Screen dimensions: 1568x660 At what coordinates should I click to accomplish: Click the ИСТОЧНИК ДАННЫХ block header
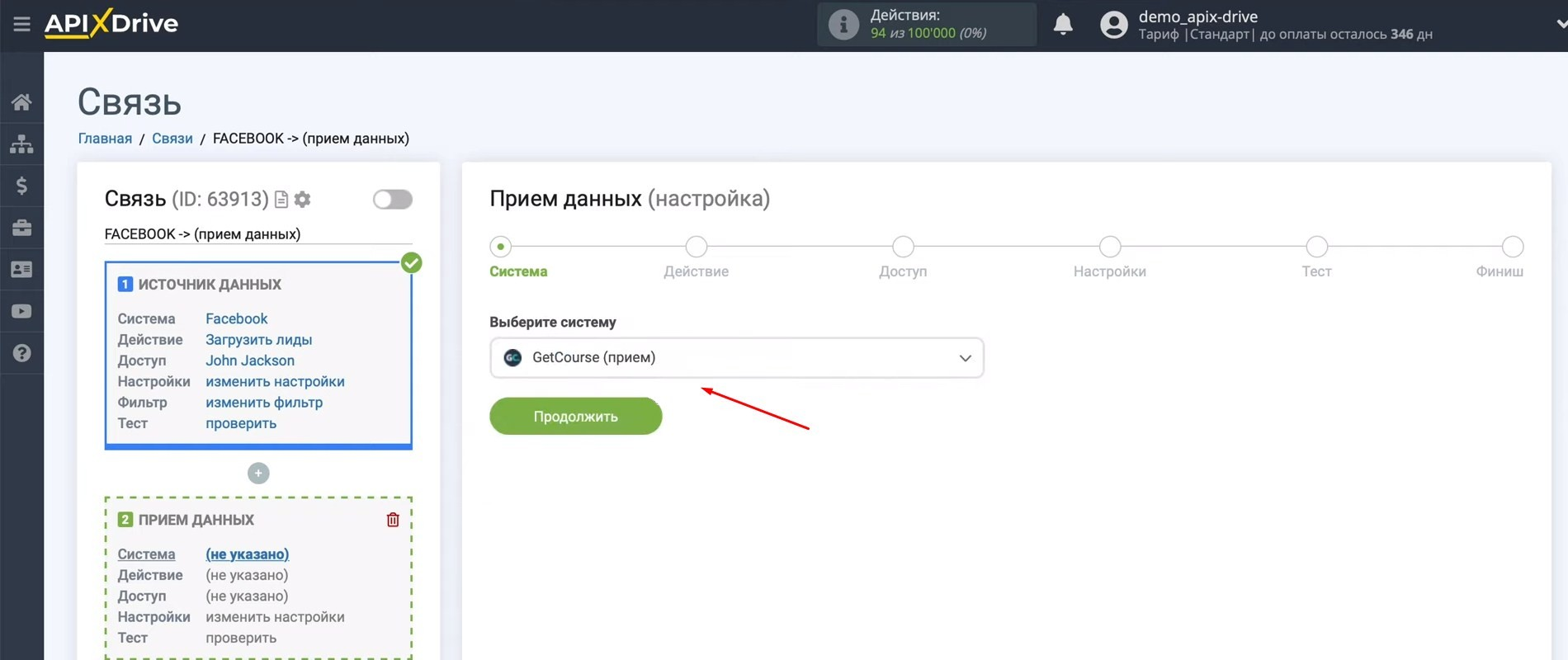point(210,285)
